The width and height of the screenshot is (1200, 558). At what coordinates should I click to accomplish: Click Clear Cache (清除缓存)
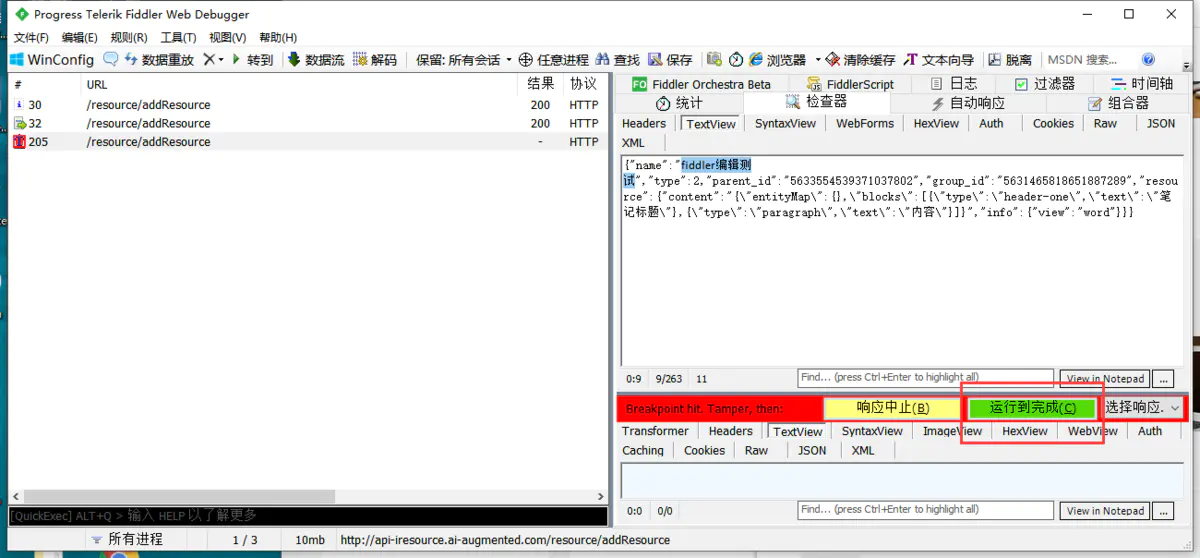point(860,60)
